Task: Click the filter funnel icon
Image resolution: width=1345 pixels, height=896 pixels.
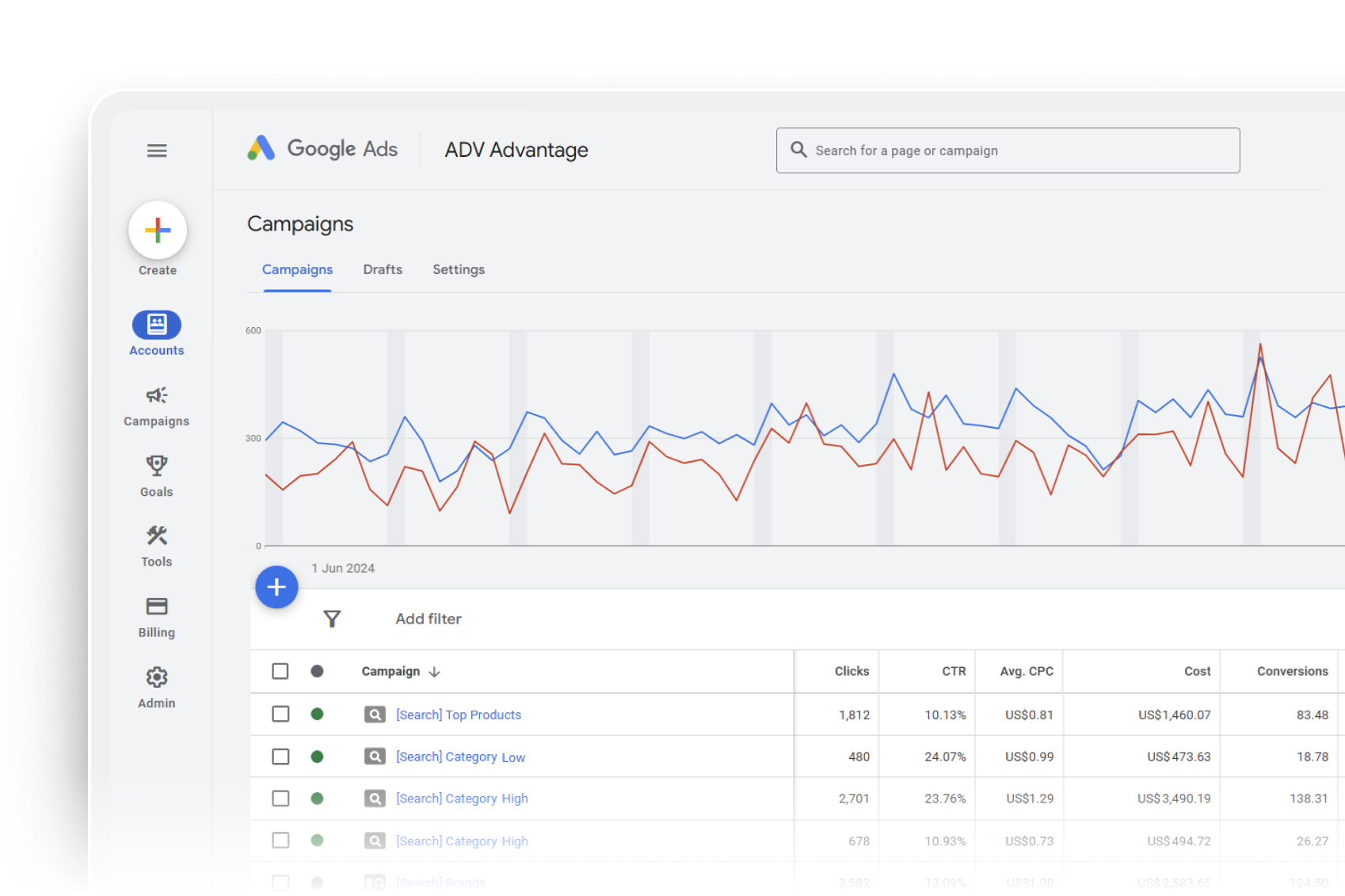Action: pos(332,619)
